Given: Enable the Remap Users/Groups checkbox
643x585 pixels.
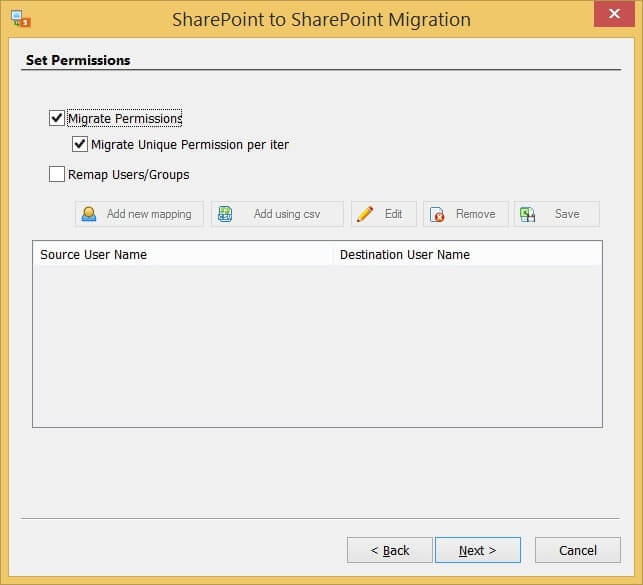Looking at the screenshot, I should point(57,174).
